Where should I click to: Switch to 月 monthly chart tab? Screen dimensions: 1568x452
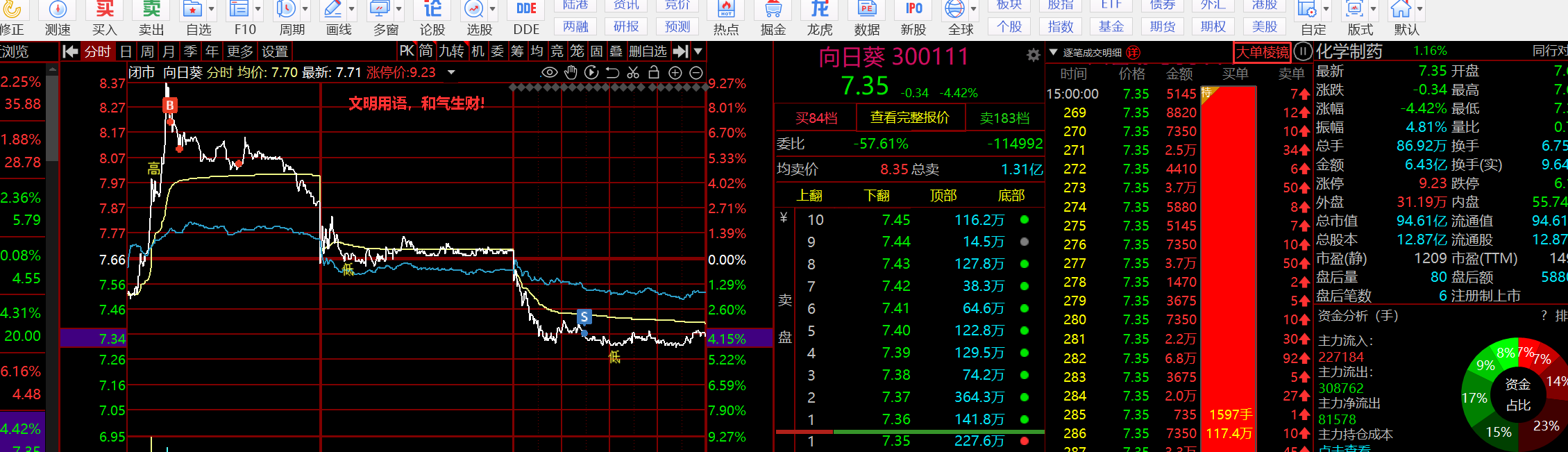(169, 51)
